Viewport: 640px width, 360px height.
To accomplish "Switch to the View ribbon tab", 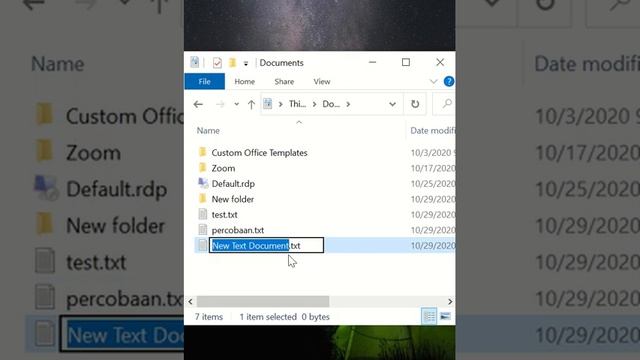I will (x=322, y=82).
